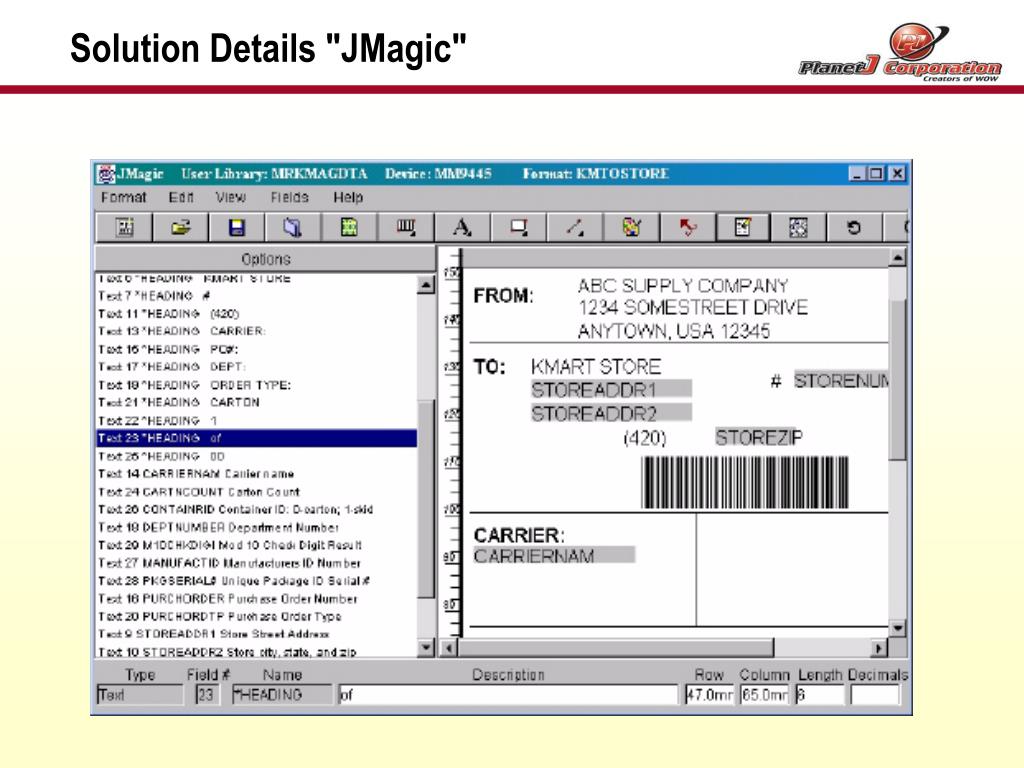Click the field list scroll-down arrow
This screenshot has width=1024, height=768.
426,648
